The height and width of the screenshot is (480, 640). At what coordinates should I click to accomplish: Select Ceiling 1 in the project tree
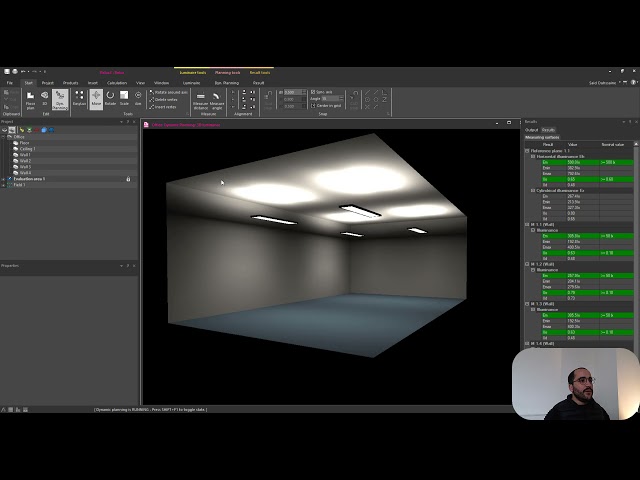[27, 149]
